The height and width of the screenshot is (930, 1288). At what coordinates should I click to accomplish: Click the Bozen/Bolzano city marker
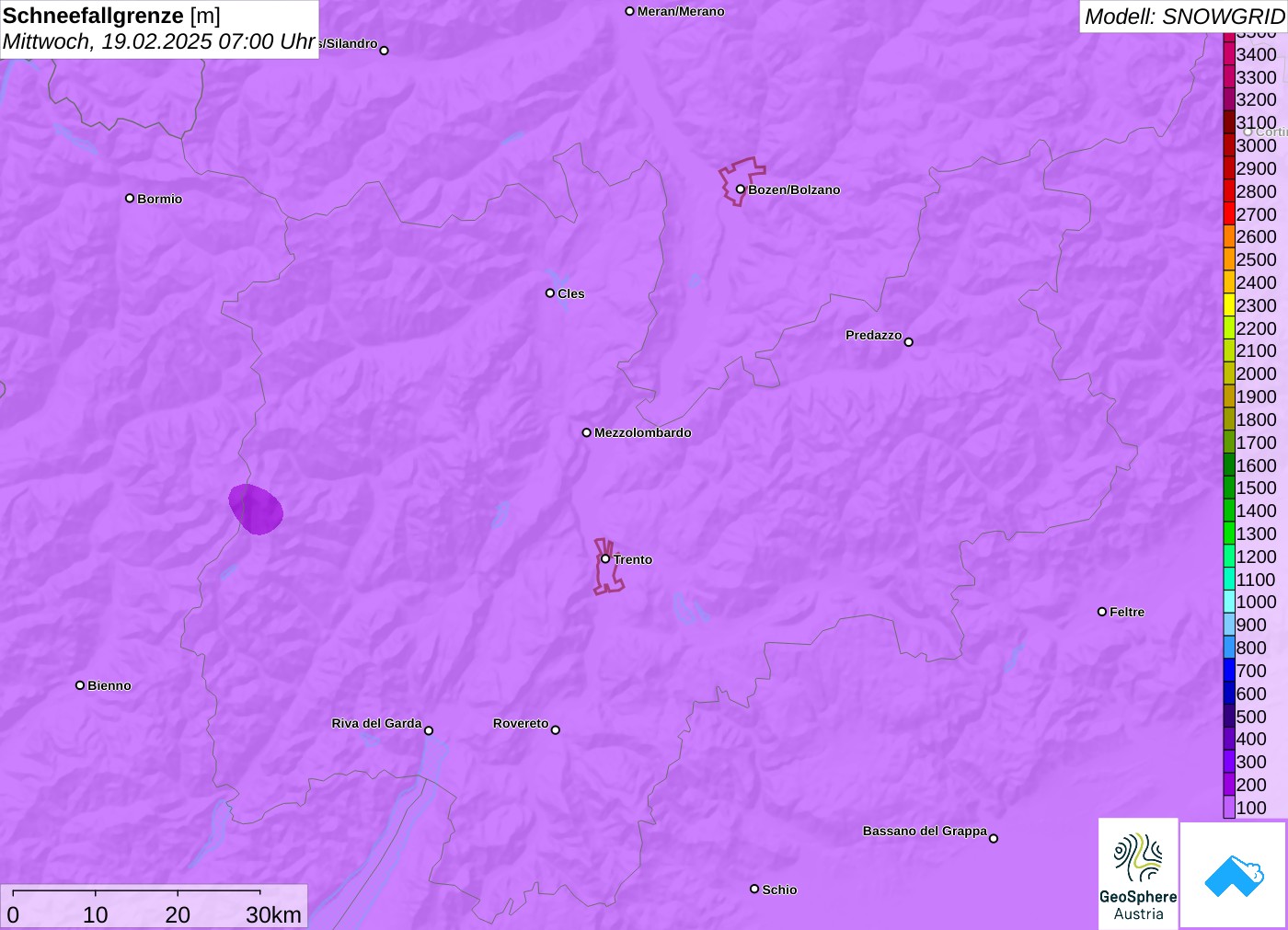[740, 189]
